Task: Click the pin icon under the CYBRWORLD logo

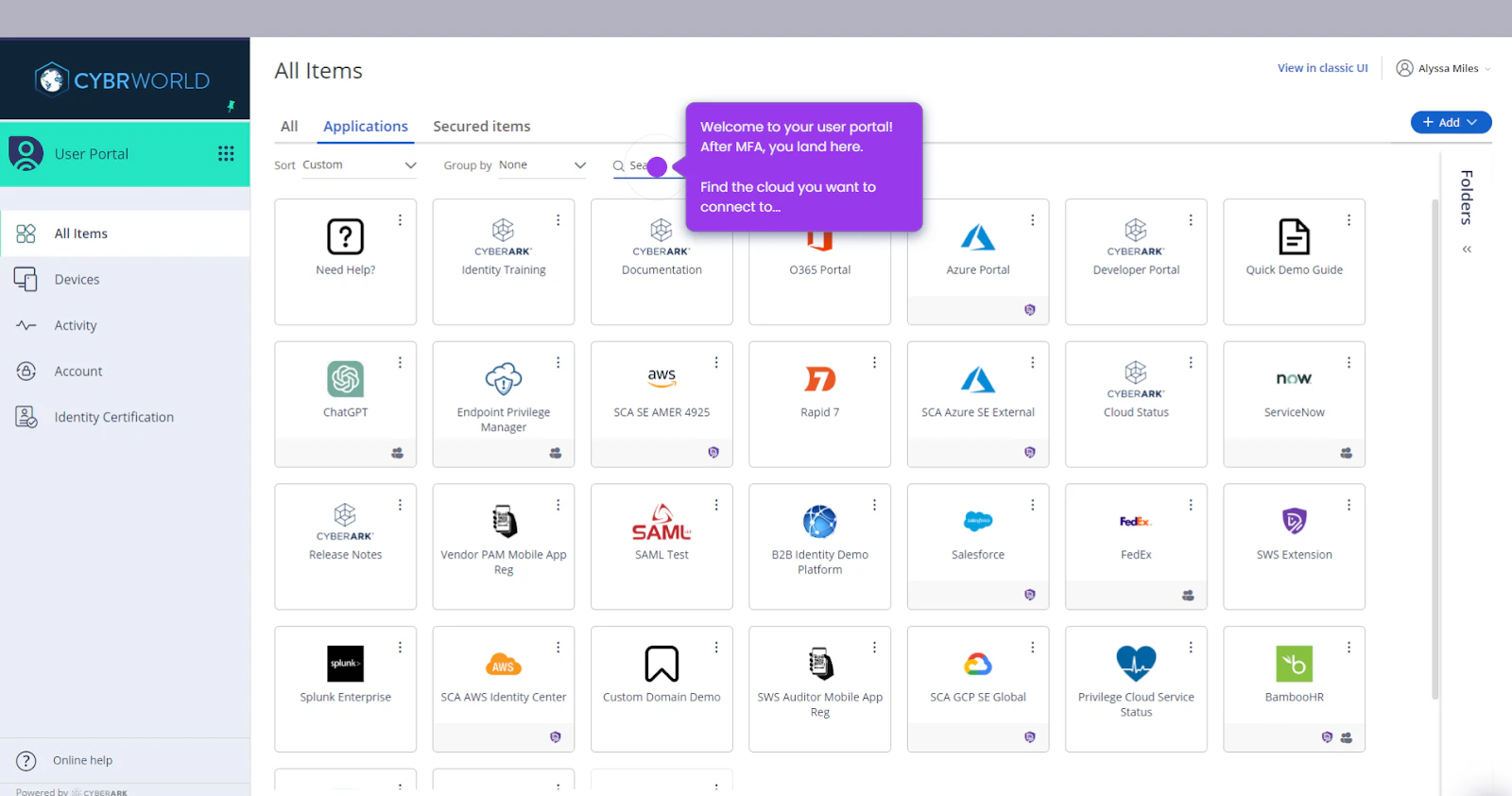Action: tap(231, 106)
